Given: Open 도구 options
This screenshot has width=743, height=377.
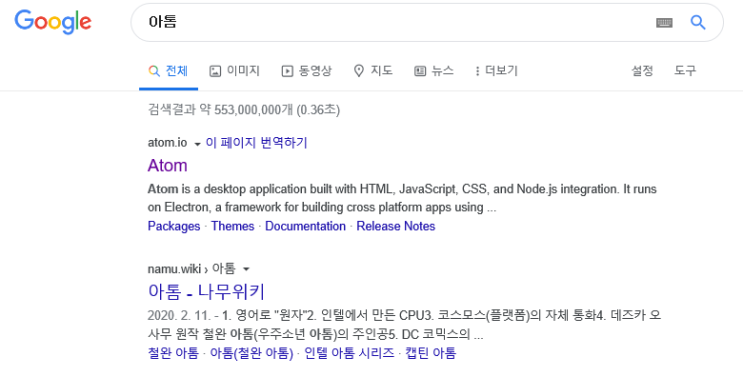Looking at the screenshot, I should point(685,71).
